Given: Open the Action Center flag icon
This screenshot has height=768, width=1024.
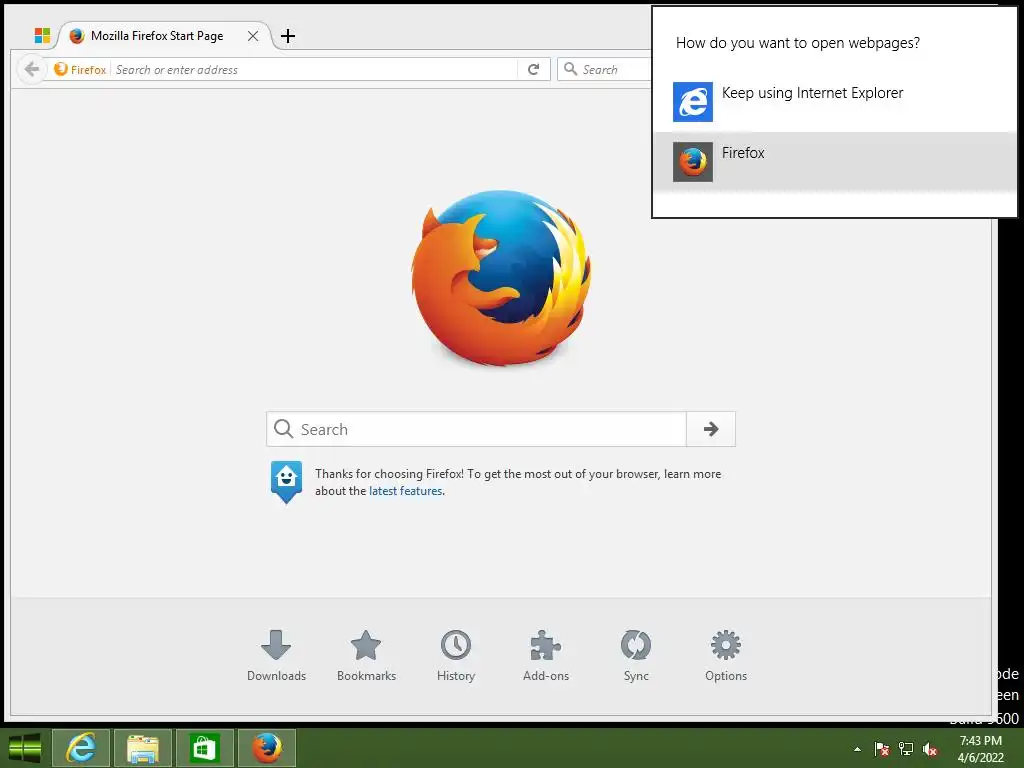Looking at the screenshot, I should pos(882,749).
